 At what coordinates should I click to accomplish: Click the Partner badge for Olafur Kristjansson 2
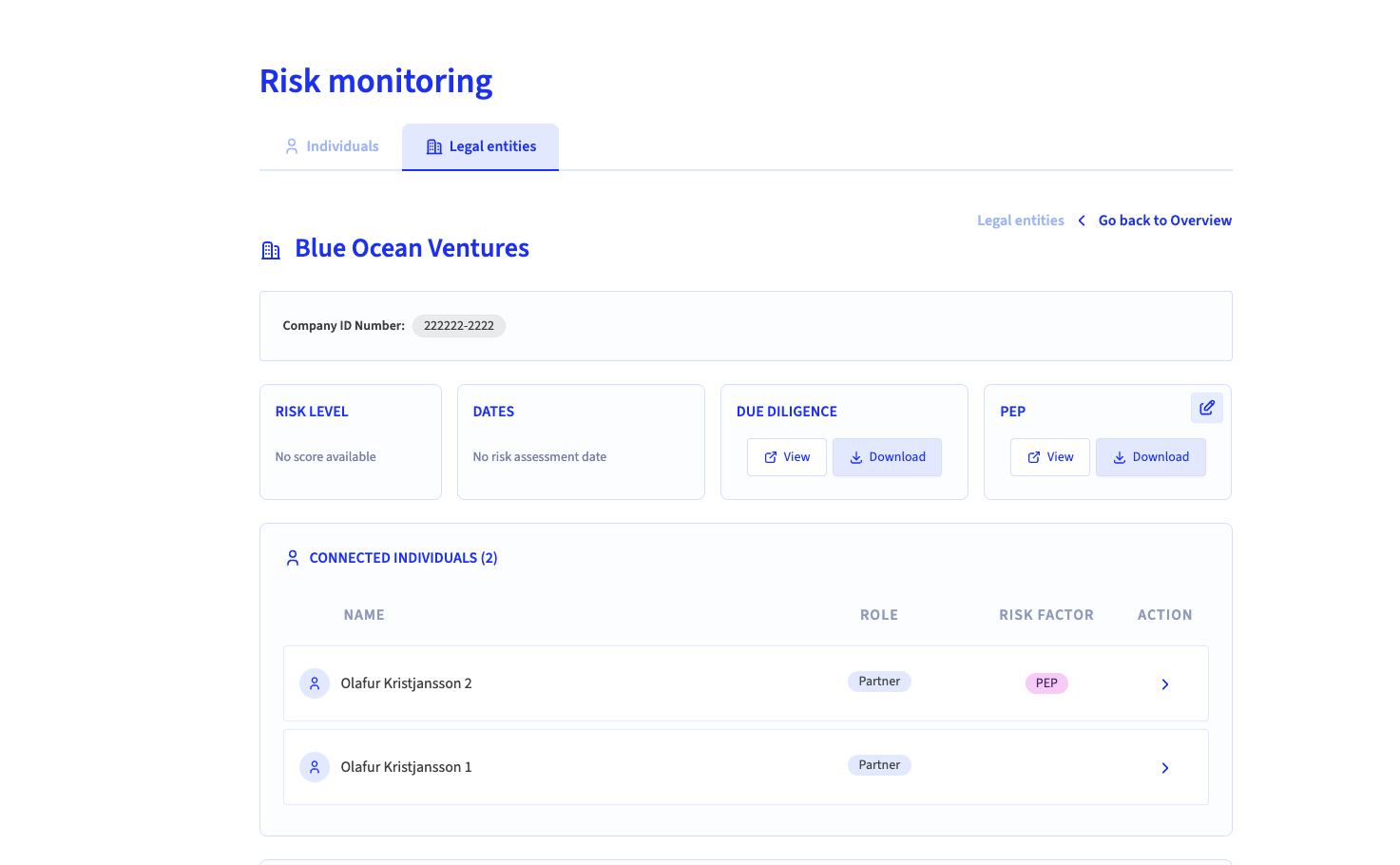click(879, 682)
